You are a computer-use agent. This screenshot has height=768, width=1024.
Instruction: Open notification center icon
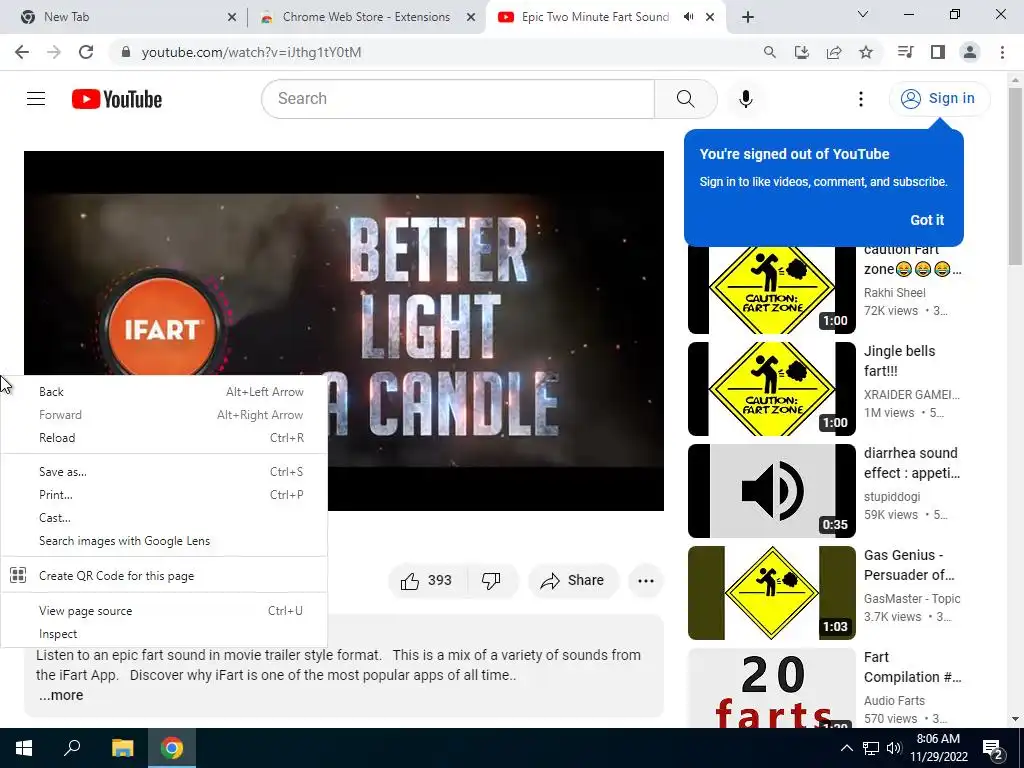993,748
